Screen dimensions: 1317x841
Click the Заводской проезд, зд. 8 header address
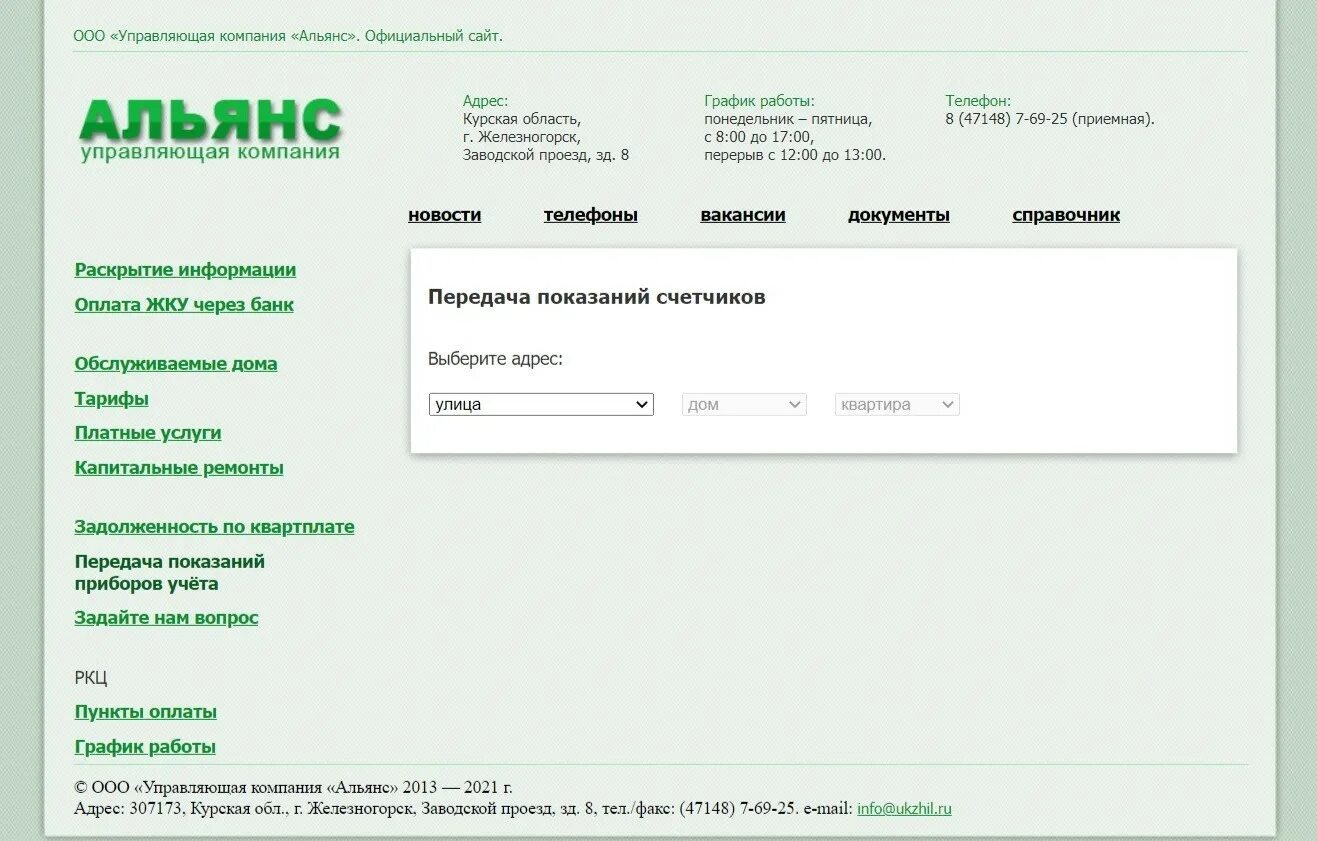point(546,155)
